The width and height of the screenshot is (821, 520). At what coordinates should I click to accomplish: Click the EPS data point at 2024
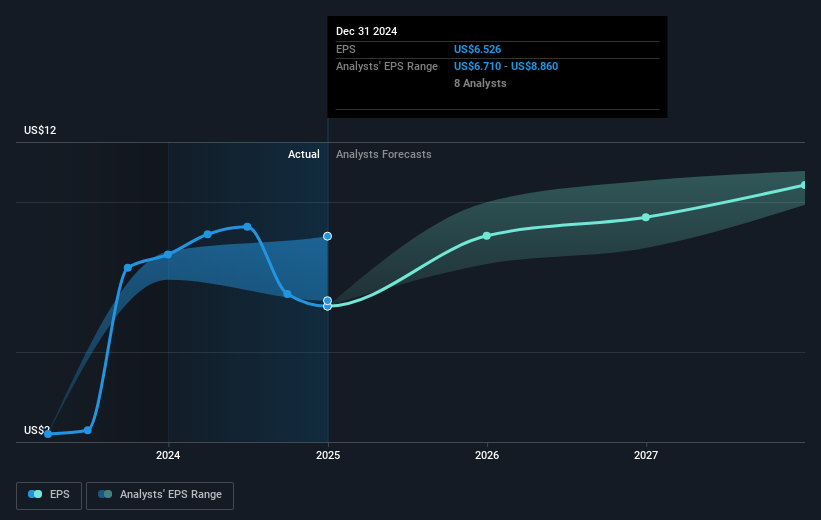click(x=168, y=254)
